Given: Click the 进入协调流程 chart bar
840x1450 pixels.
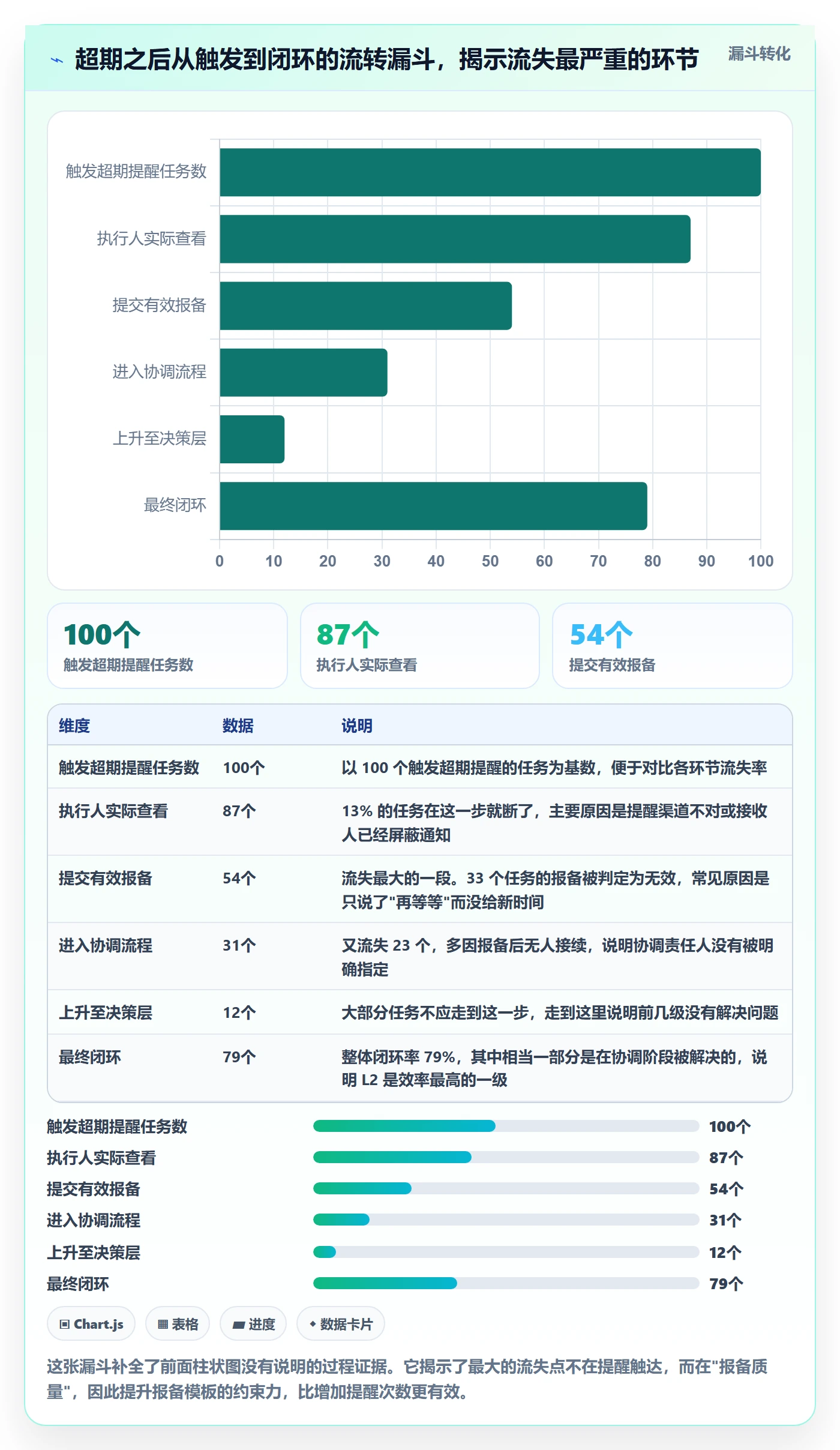Looking at the screenshot, I should click(304, 372).
